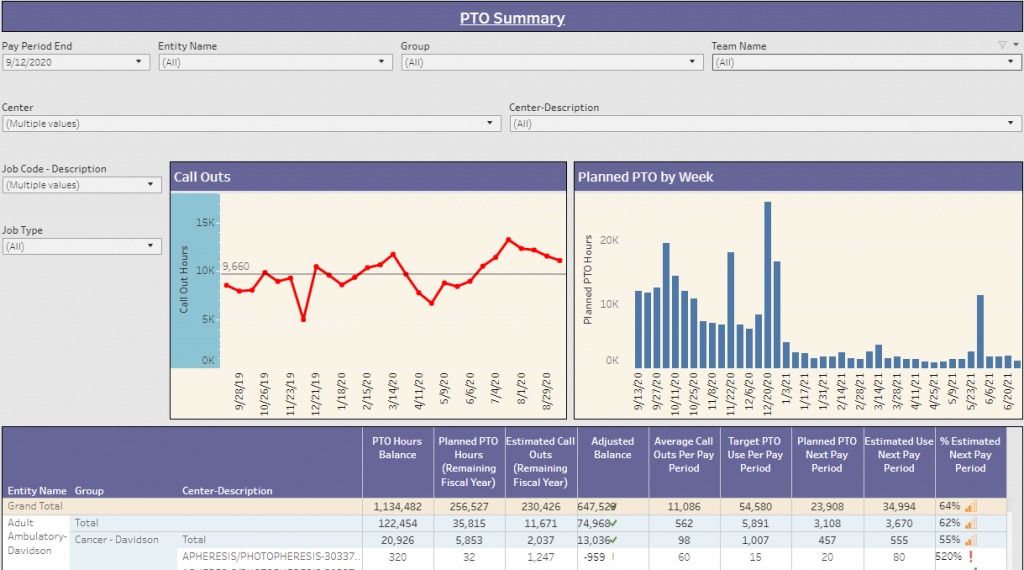
Task: Click the PTO Summary title link
Action: [x=512, y=18]
